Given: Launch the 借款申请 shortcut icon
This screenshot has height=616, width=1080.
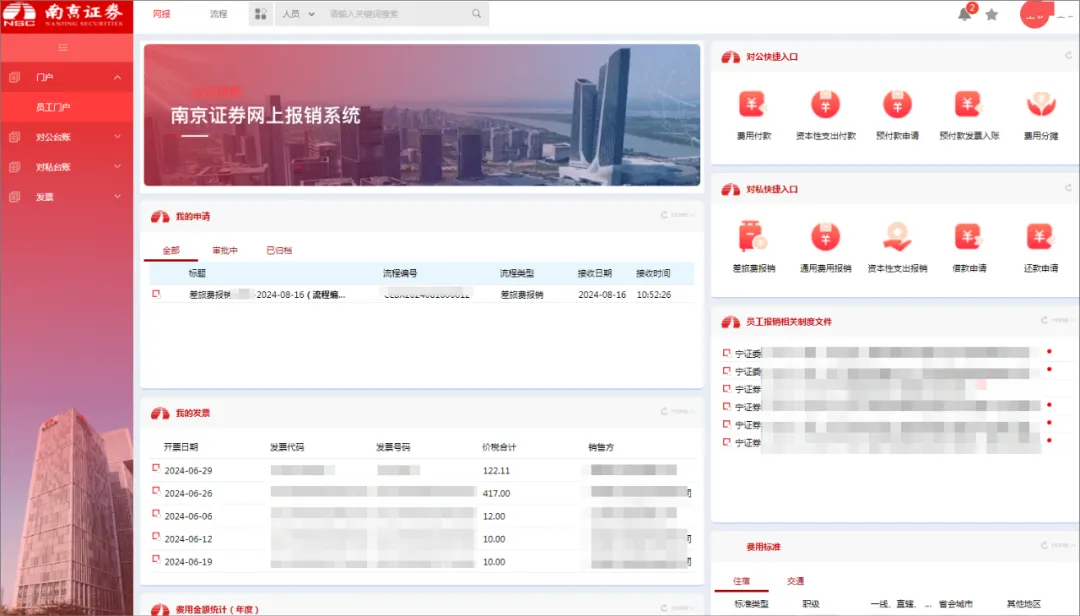Looking at the screenshot, I should [x=968, y=237].
